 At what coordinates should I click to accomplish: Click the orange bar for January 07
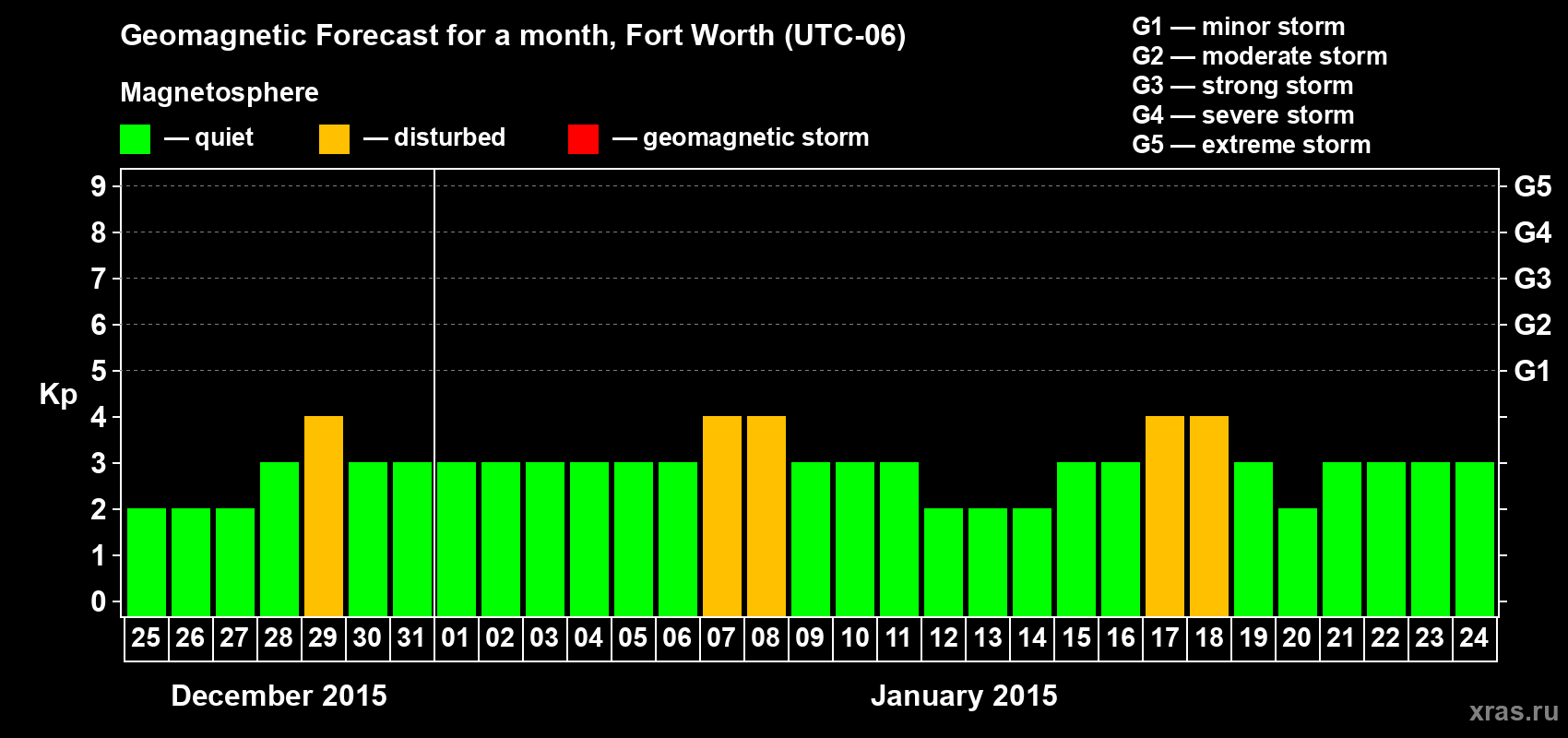(722, 516)
